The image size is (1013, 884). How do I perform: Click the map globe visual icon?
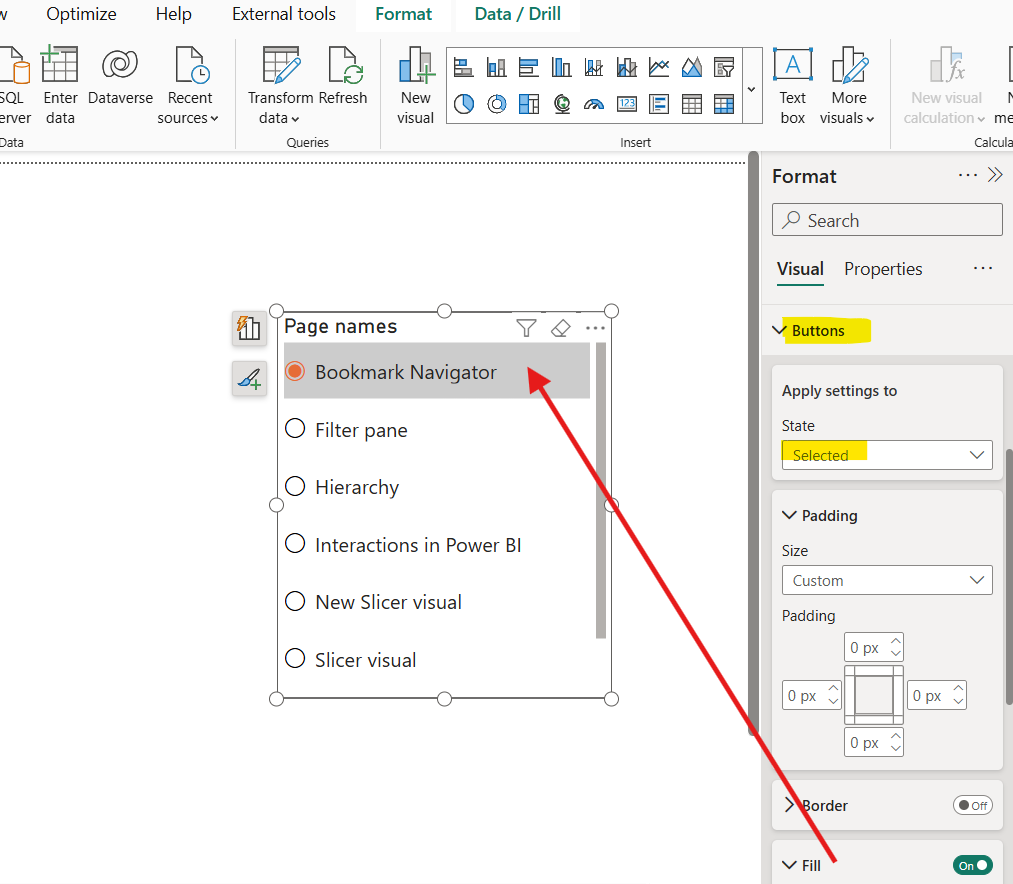(x=562, y=103)
